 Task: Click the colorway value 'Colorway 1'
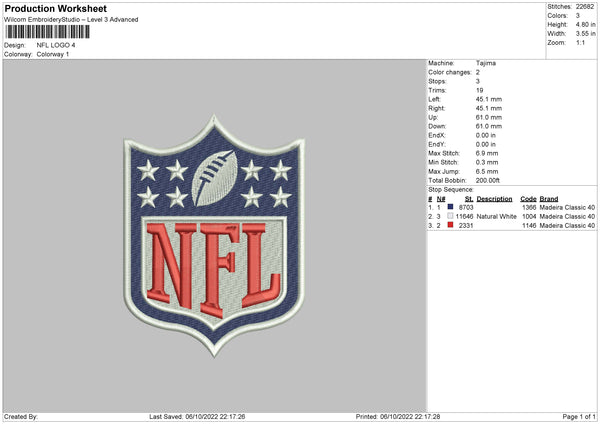(53, 54)
